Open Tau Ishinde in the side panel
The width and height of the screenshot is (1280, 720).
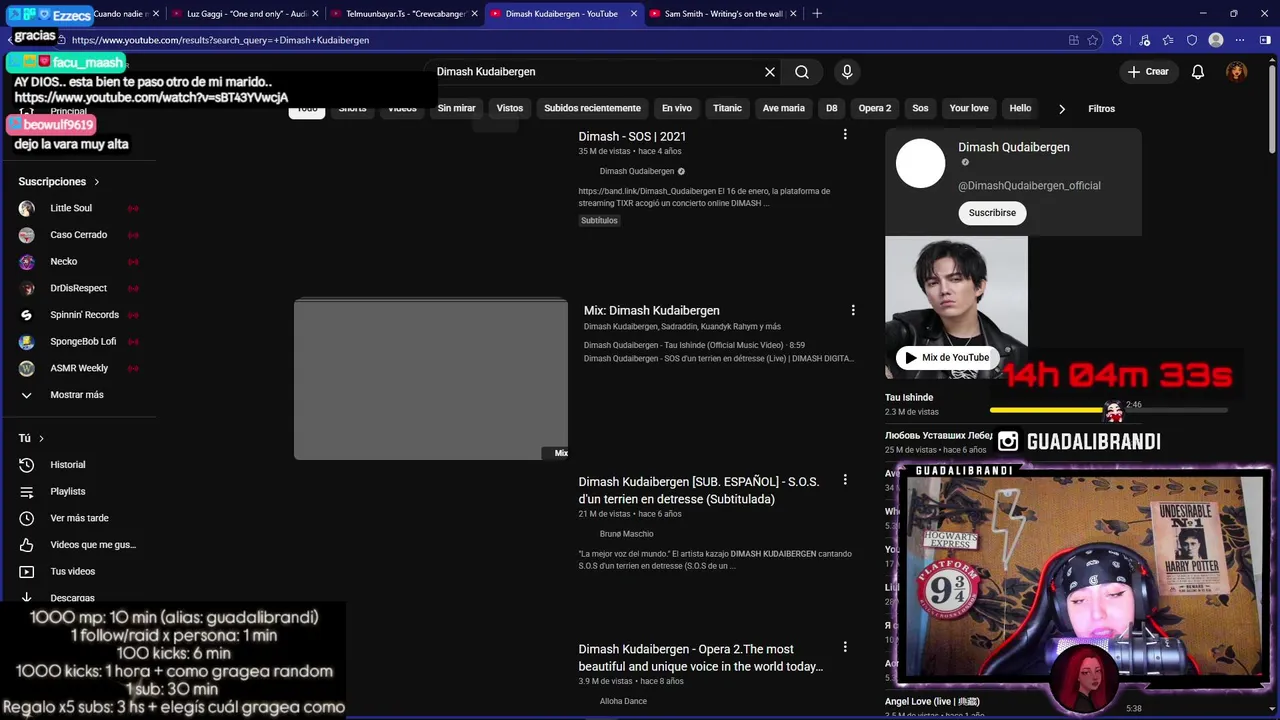point(909,397)
